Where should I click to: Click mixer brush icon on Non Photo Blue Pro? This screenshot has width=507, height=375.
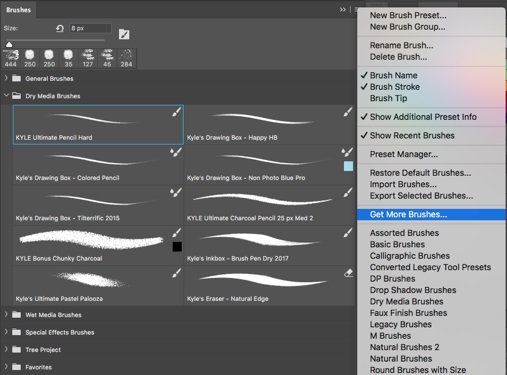347,152
